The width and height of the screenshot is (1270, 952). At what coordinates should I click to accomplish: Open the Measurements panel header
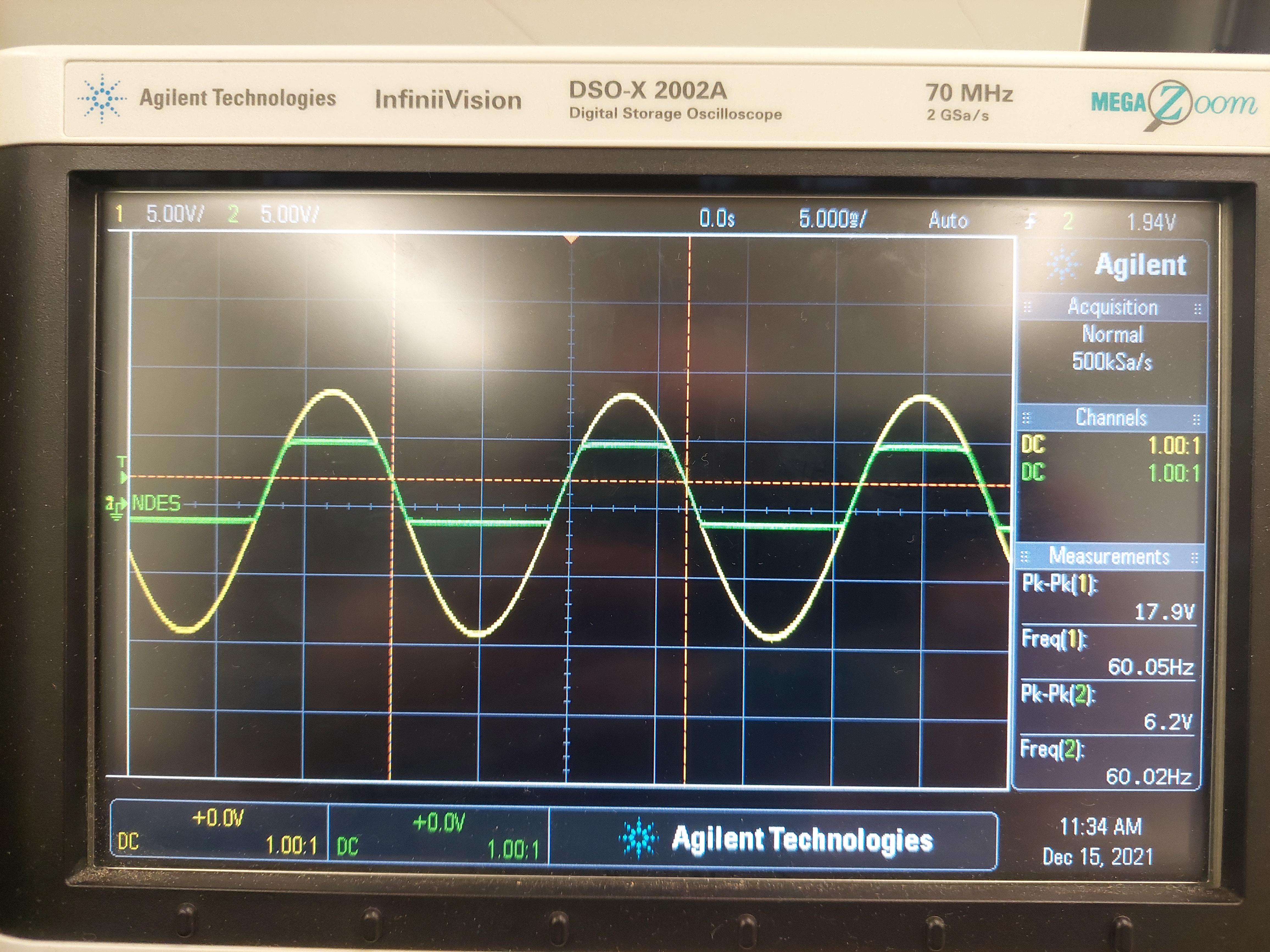1109,556
